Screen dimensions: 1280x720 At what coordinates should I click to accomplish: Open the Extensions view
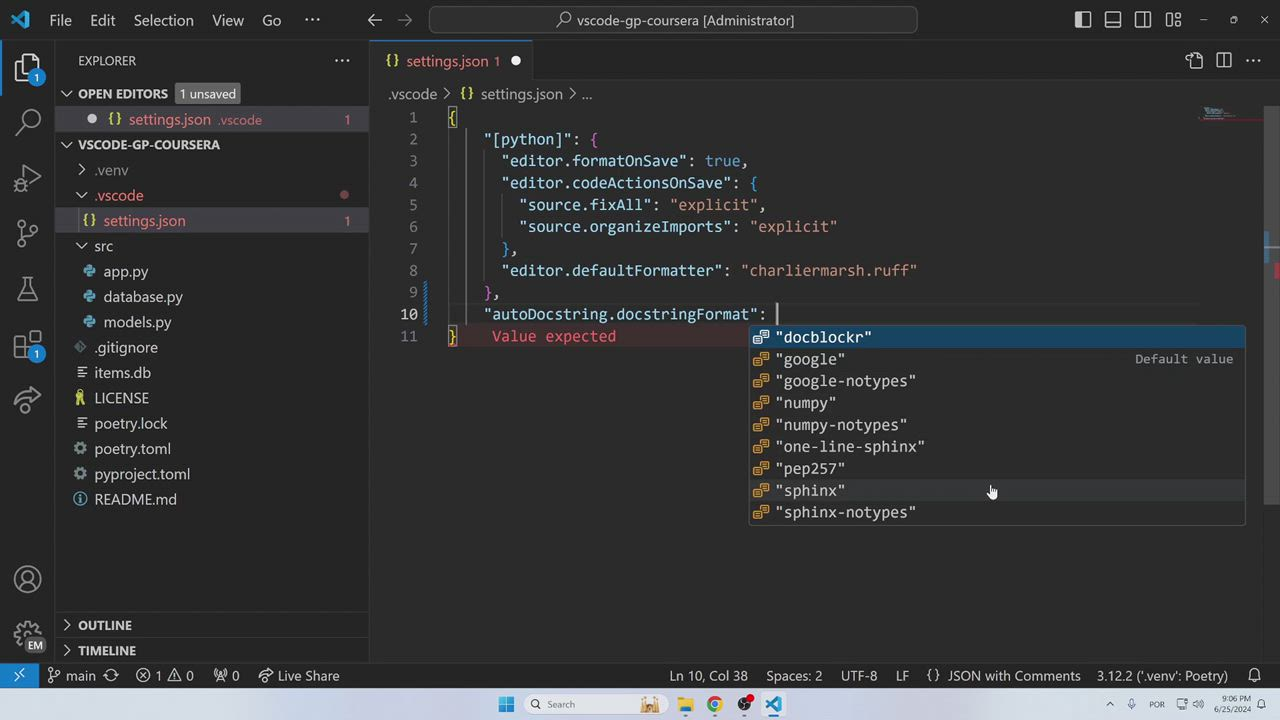coord(28,346)
